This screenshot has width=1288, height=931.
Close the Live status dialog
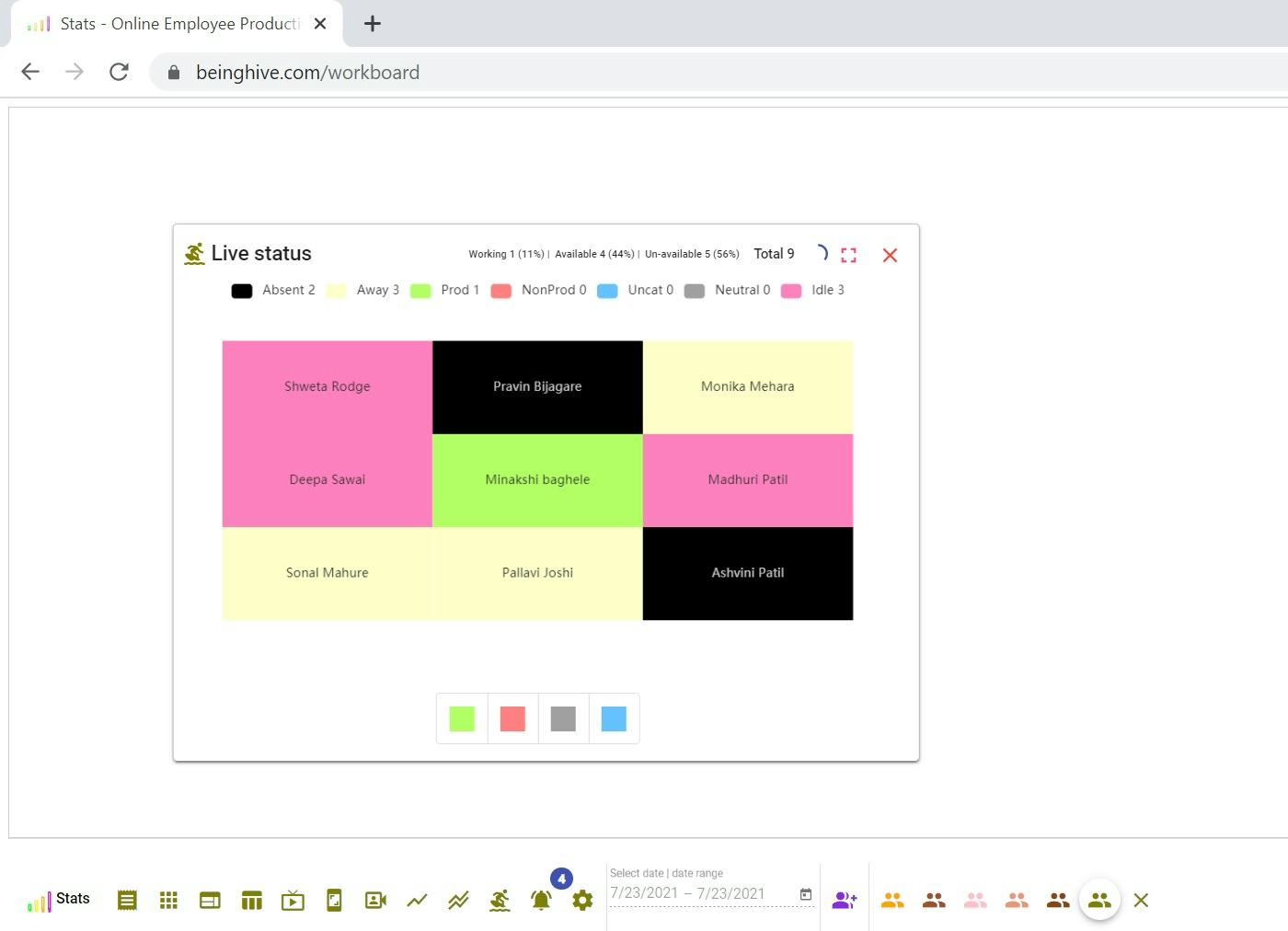tap(889, 255)
